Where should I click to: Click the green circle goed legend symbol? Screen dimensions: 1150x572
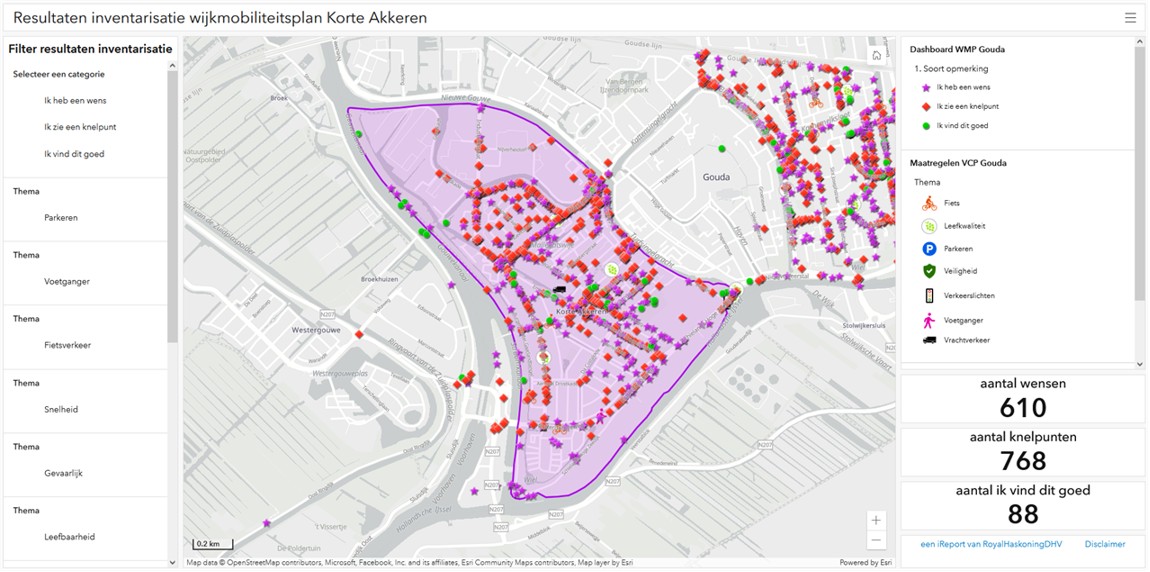click(x=926, y=125)
